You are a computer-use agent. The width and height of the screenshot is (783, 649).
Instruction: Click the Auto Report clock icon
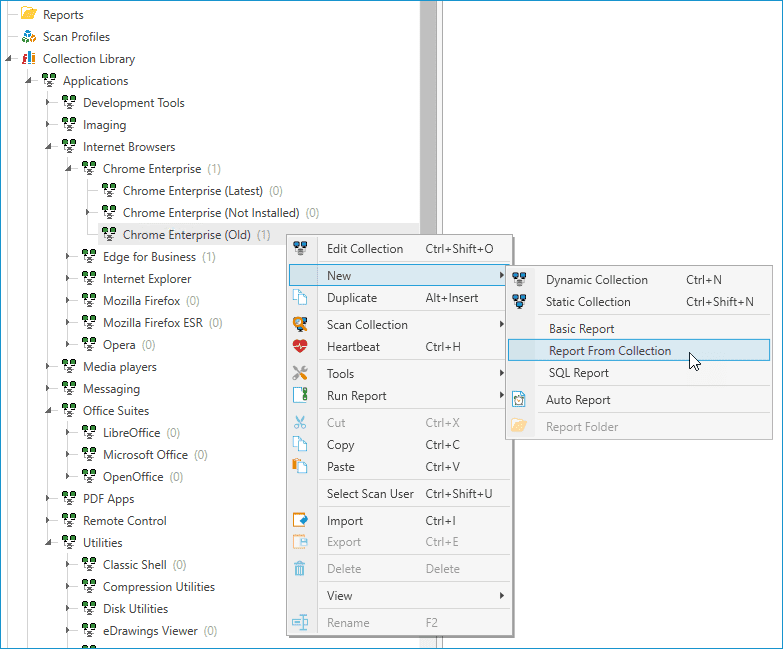(x=519, y=399)
